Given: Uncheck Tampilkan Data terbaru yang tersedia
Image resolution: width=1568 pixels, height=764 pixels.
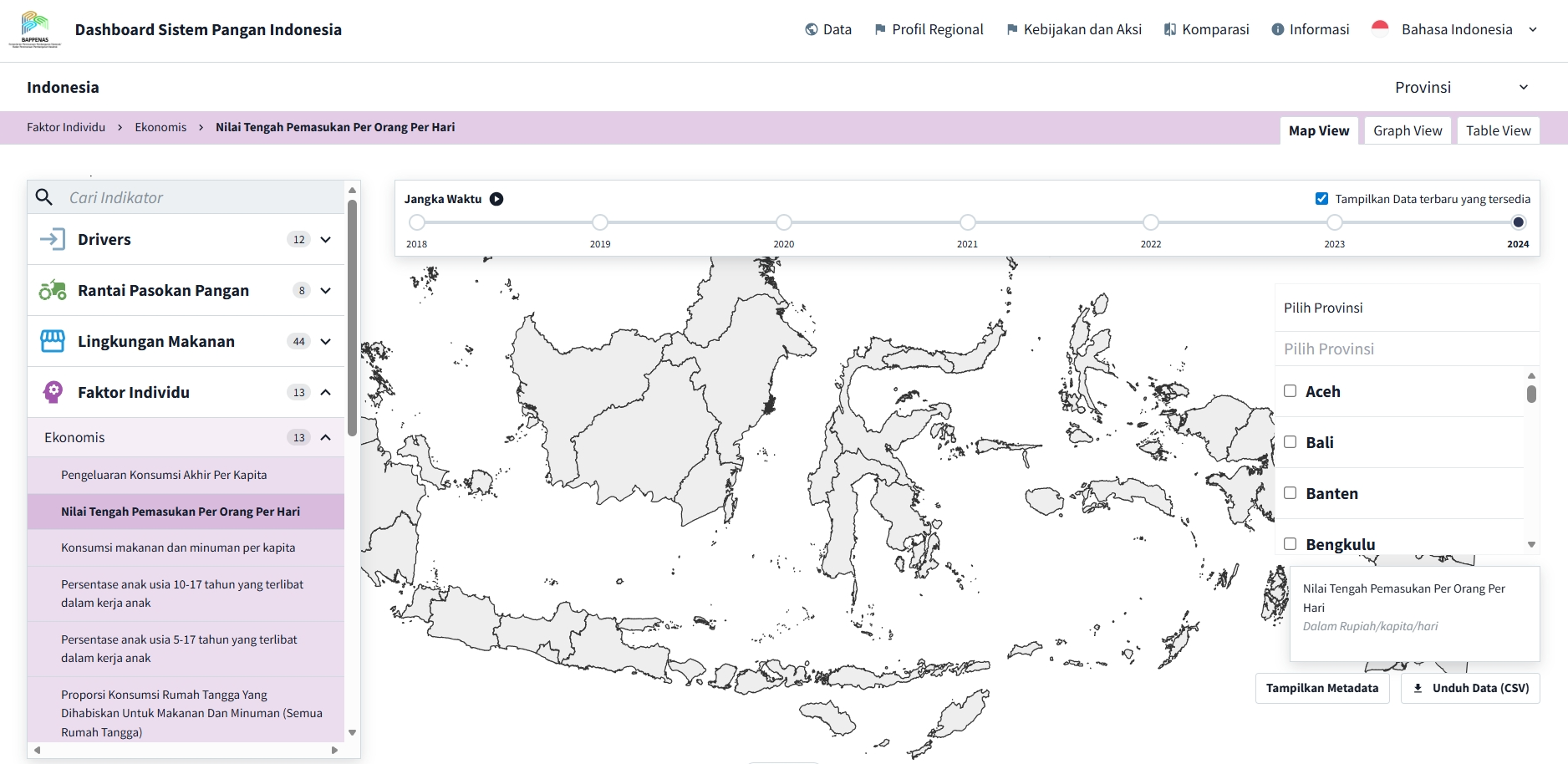Looking at the screenshot, I should (x=1321, y=199).
